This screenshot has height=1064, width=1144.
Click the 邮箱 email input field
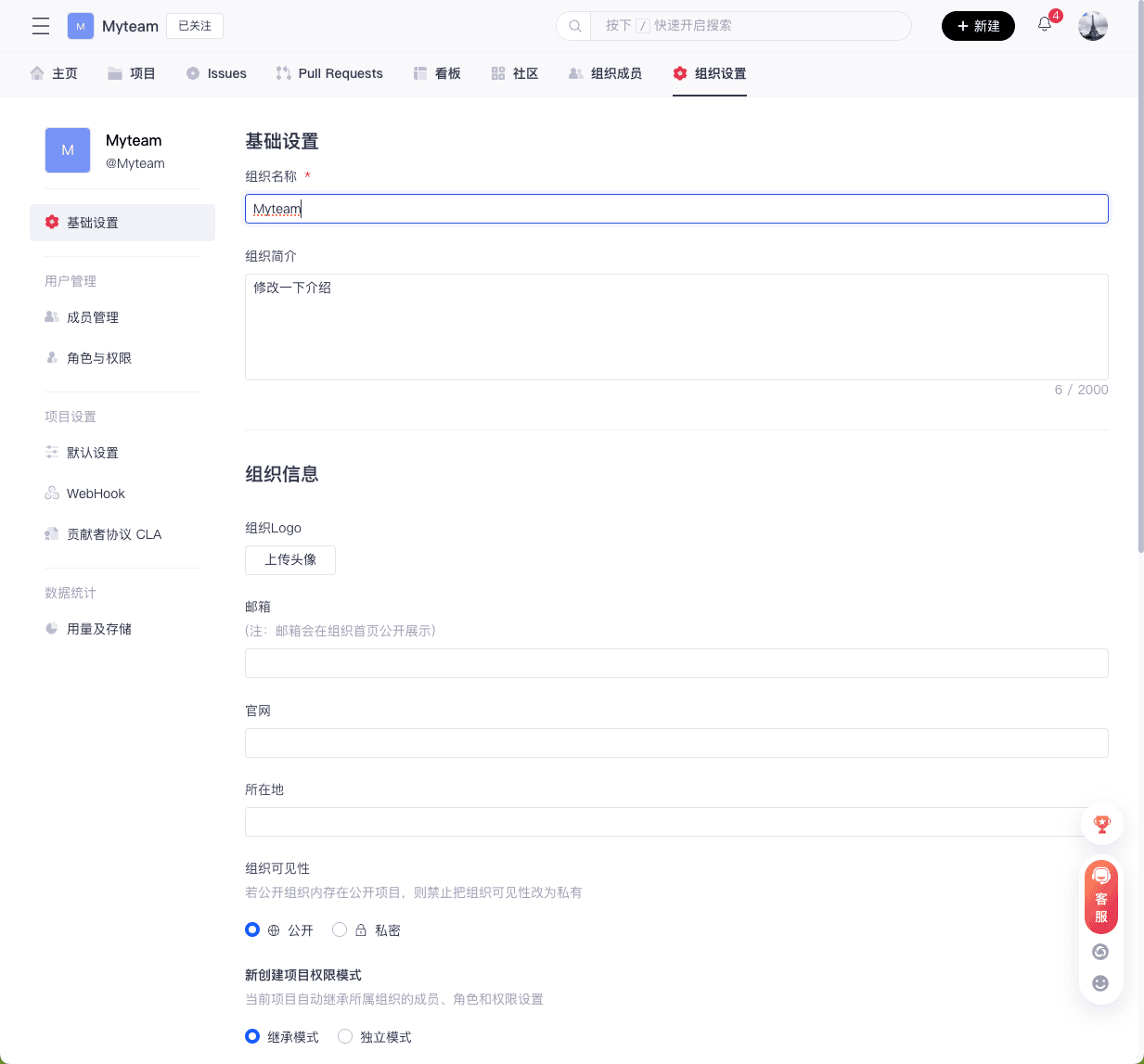click(x=676, y=663)
